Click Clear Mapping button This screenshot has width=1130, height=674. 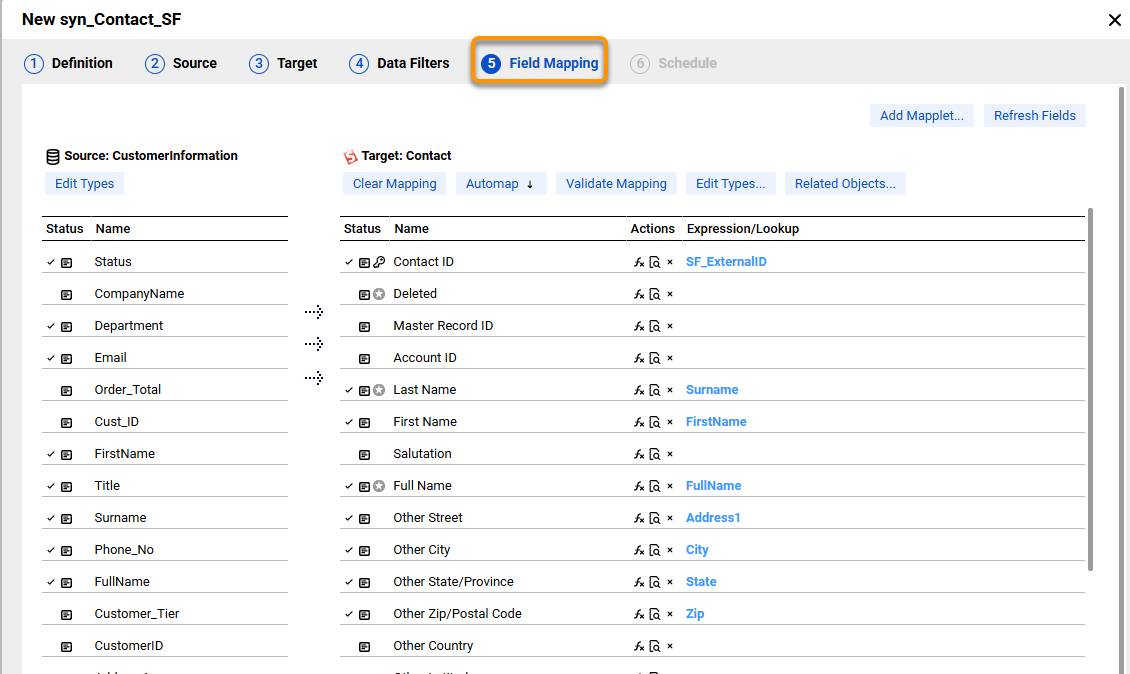pos(394,184)
